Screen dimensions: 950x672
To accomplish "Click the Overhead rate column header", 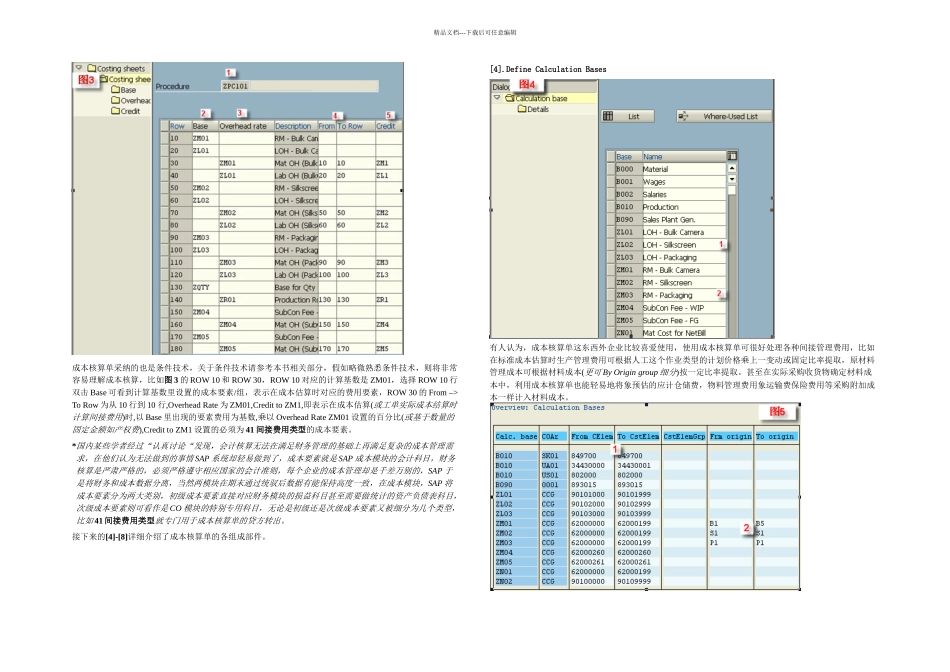I will 245,126.
